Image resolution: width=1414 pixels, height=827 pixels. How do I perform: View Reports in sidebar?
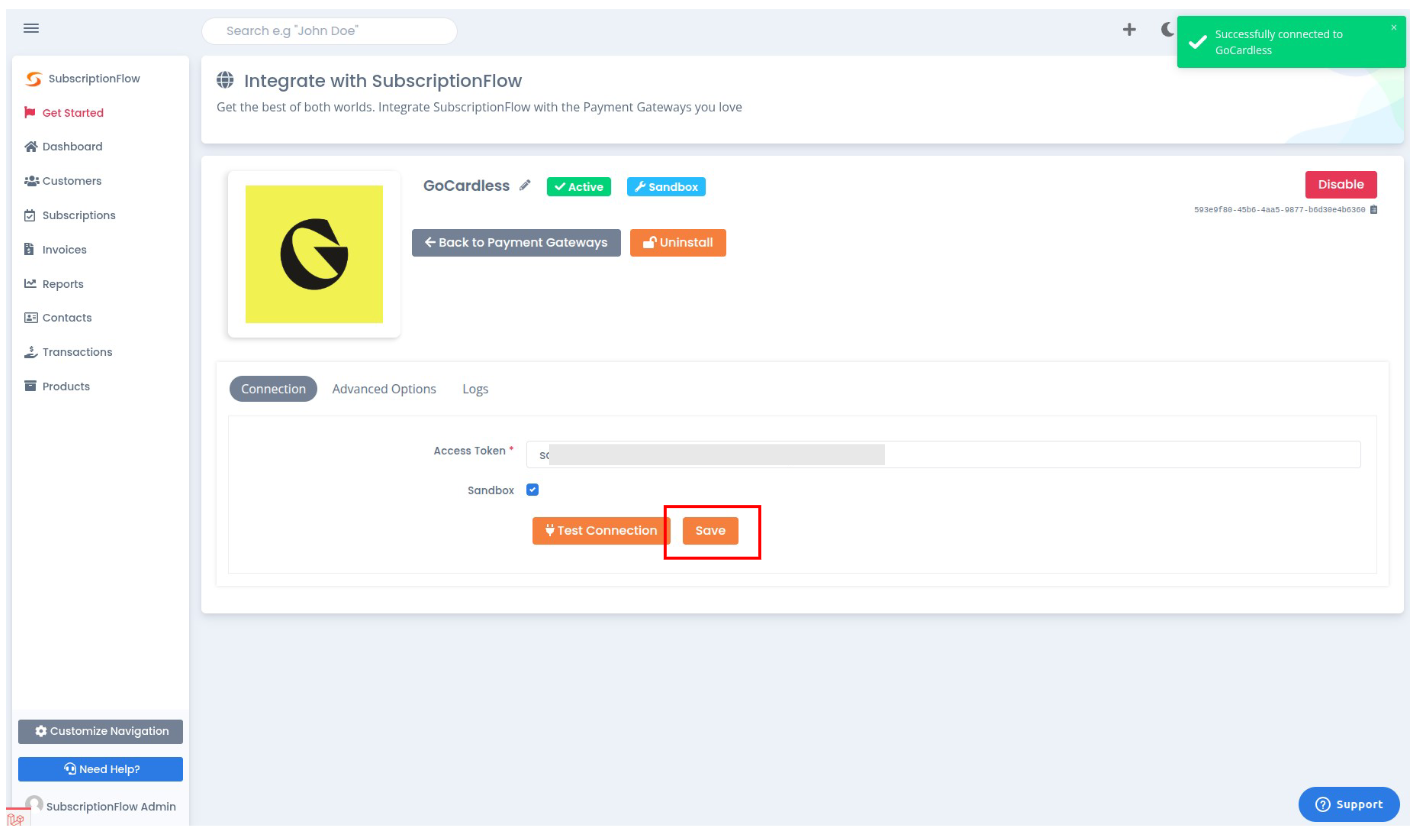(63, 284)
